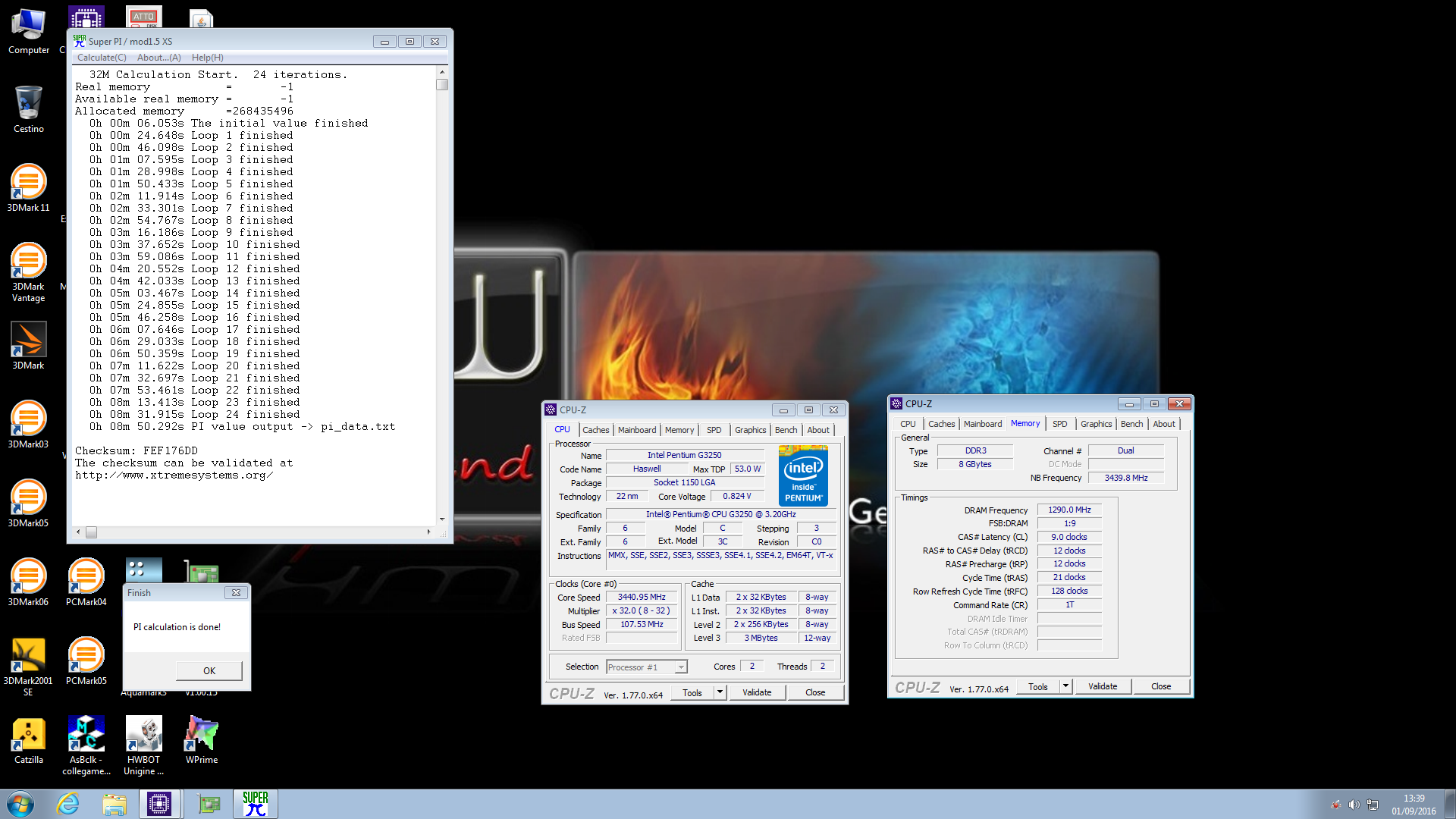
Task: Open the HWBOT Unigine desktop shortcut
Action: 144,745
